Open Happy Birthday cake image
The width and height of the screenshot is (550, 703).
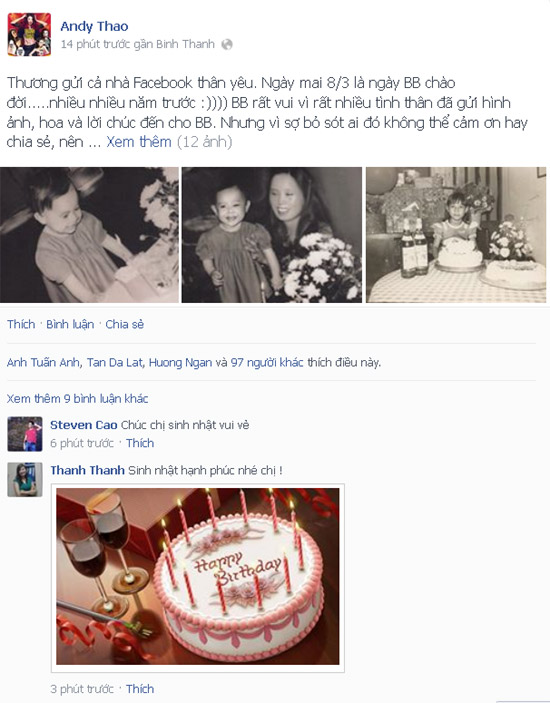coord(198,577)
